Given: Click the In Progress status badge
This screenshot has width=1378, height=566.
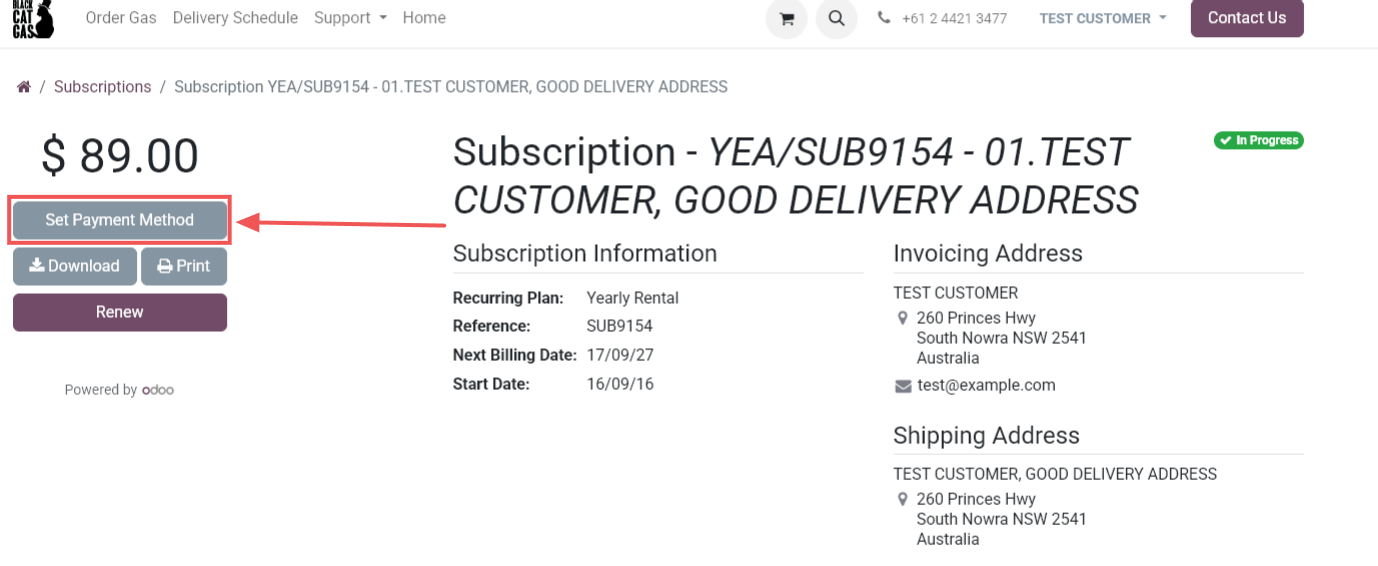Looking at the screenshot, I should pyautogui.click(x=1258, y=141).
